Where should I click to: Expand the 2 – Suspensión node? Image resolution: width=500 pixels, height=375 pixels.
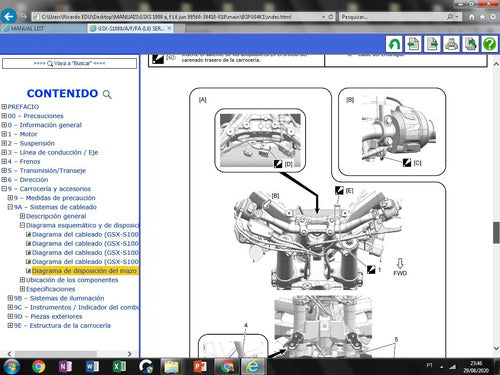point(4,143)
